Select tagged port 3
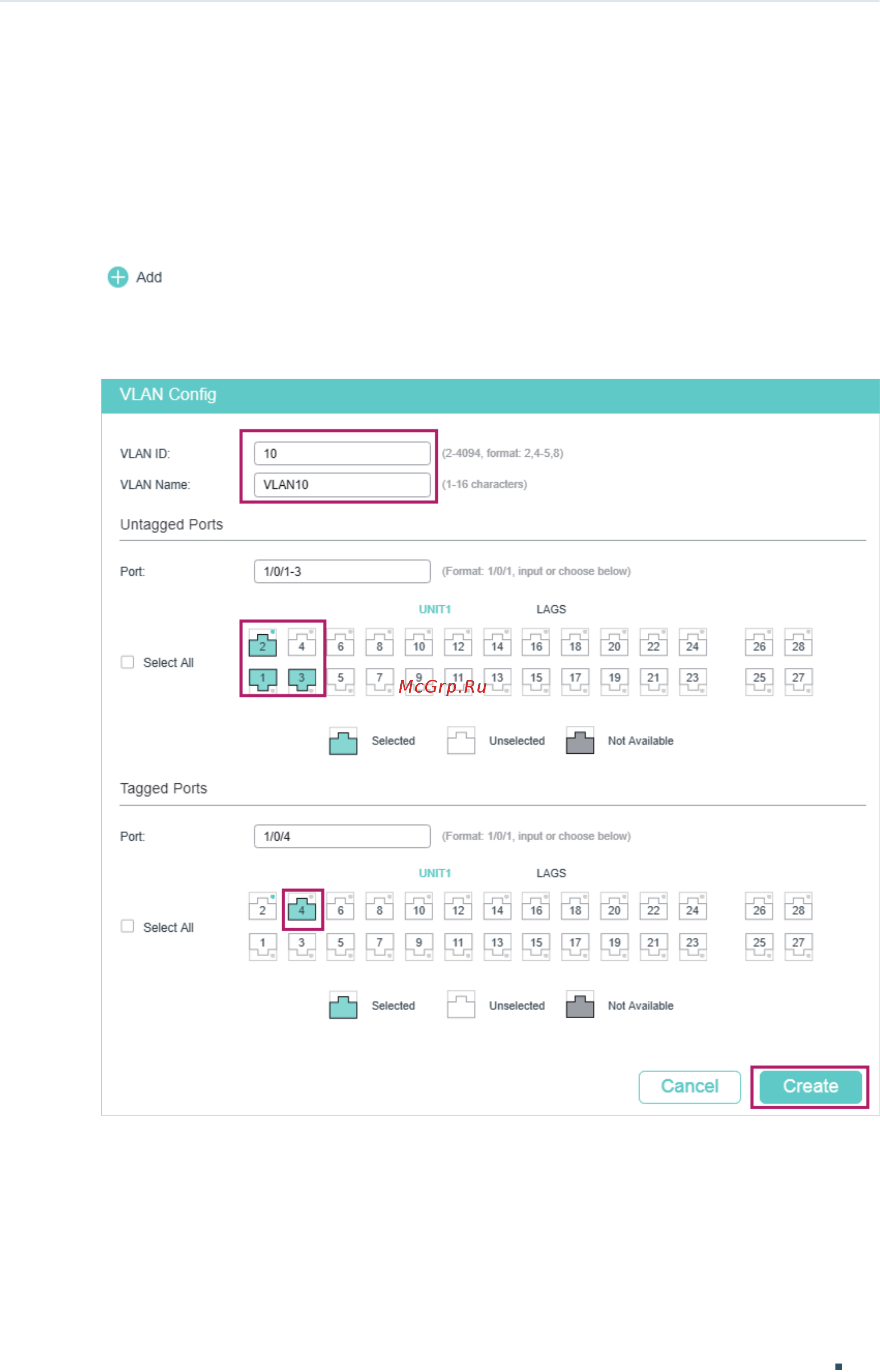This screenshot has height=1372, width=880. click(x=302, y=946)
